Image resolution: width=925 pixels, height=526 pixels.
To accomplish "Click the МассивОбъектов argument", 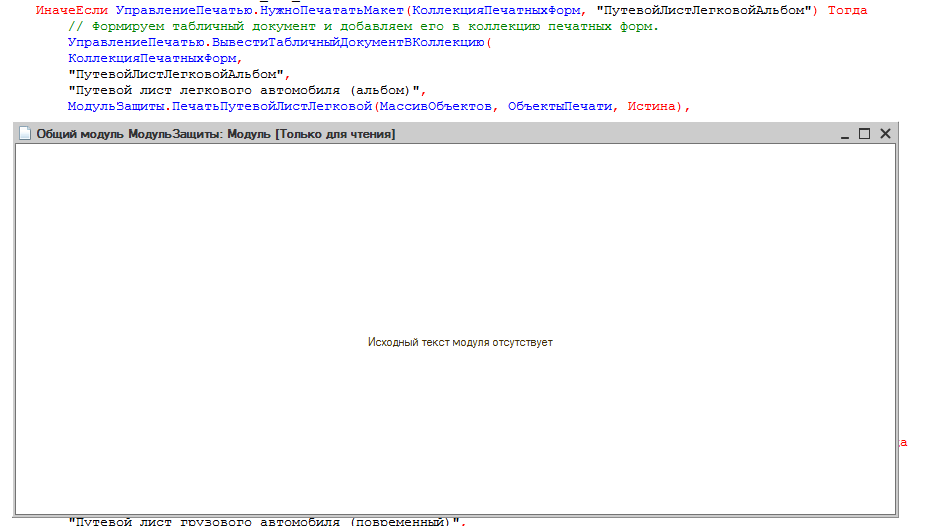I will pos(436,106).
